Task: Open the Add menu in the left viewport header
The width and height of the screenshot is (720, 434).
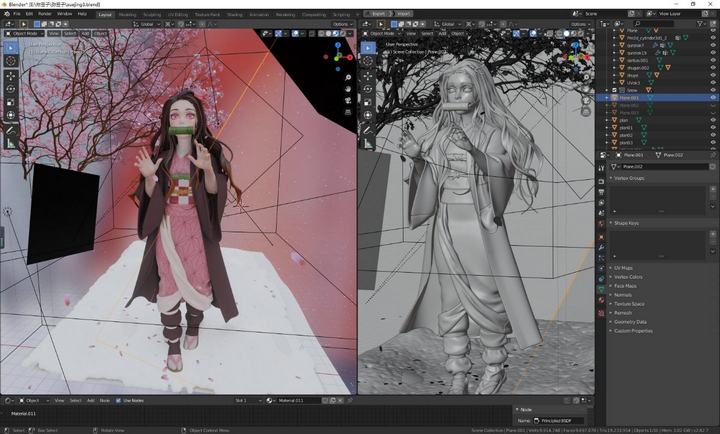Action: [85, 34]
